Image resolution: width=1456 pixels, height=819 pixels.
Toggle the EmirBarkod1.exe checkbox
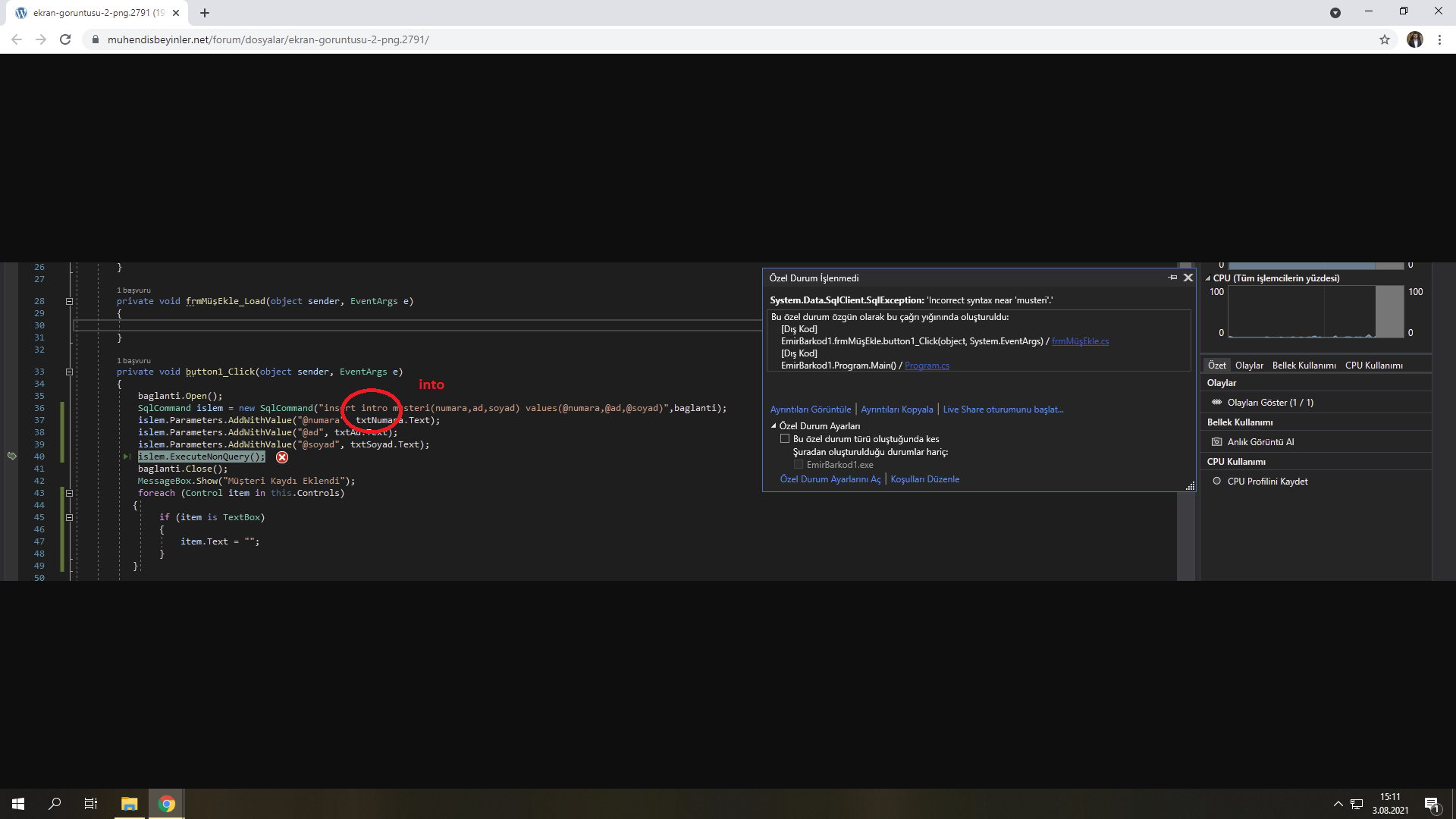pyautogui.click(x=799, y=464)
